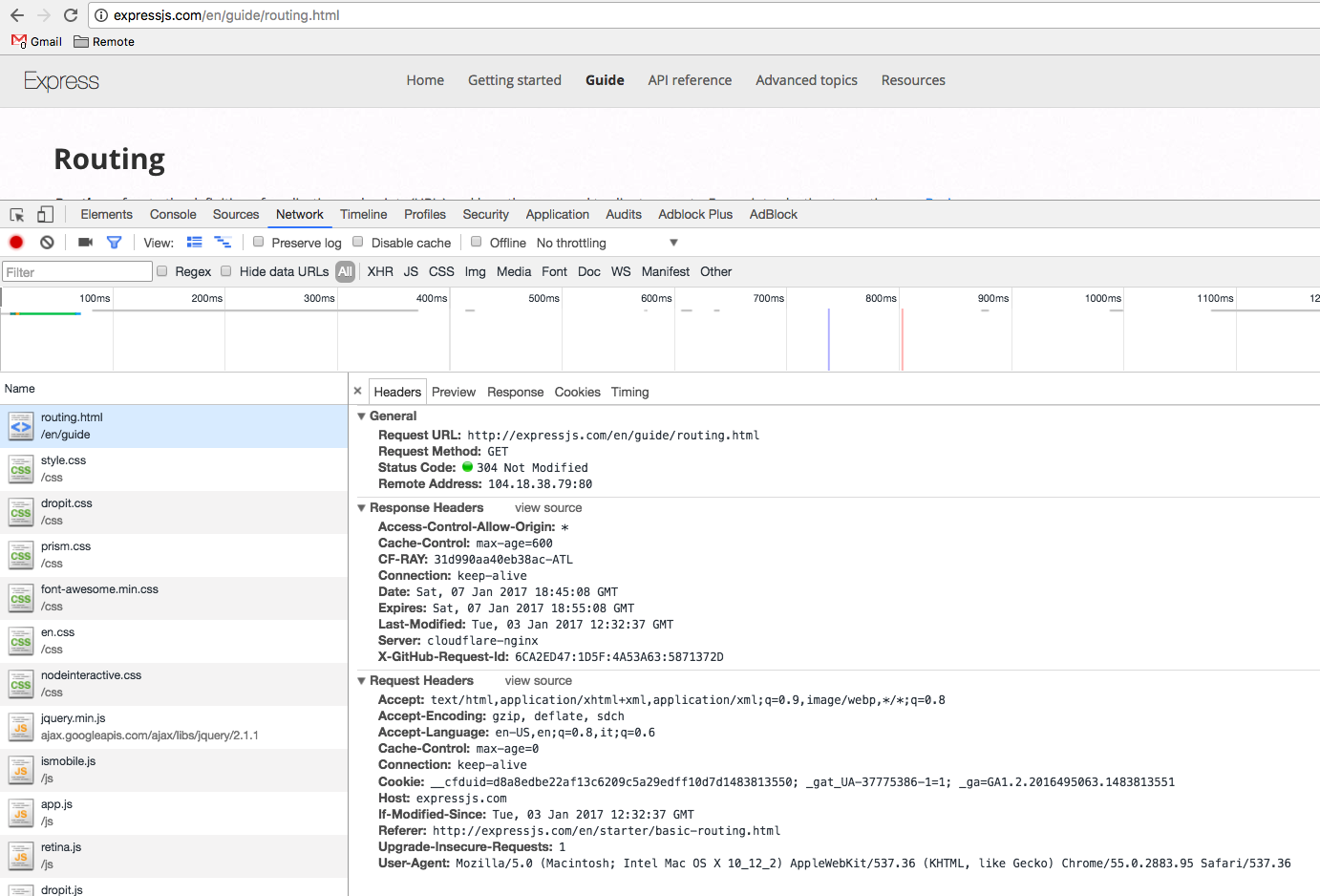The height and width of the screenshot is (896, 1320).
Task: Select the dropit.css file icon
Action: (21, 512)
